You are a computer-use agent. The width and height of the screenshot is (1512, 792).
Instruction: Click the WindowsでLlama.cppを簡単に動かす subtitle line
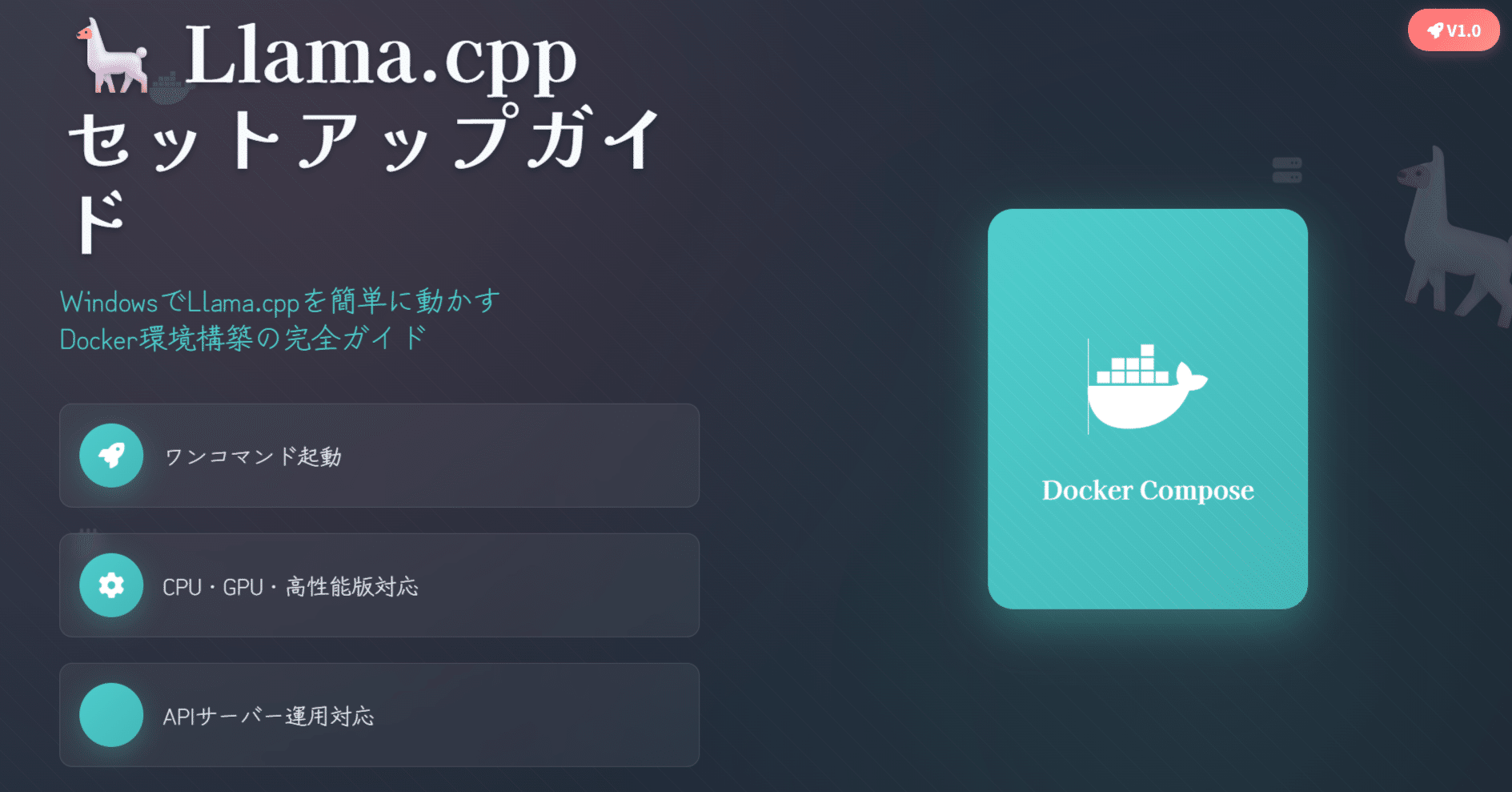(280, 302)
